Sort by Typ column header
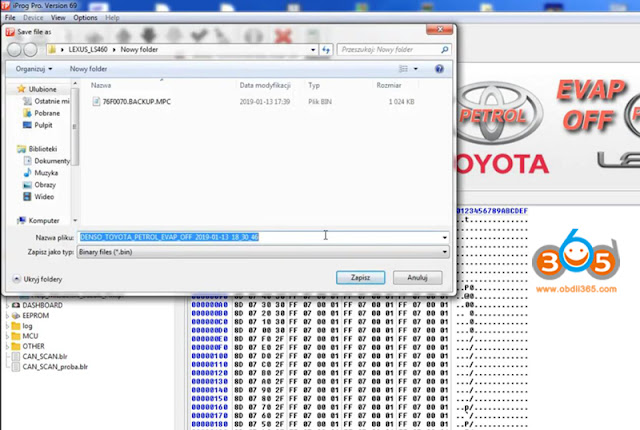 coord(314,85)
